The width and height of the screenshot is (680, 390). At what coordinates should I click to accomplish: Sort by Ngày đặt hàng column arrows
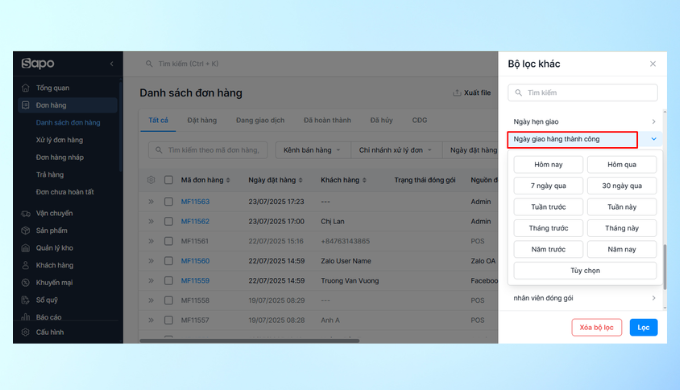click(x=301, y=180)
